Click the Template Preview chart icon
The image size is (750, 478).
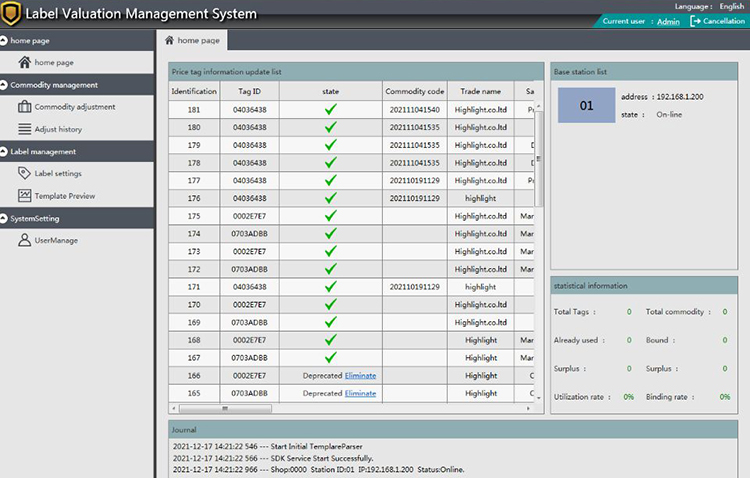click(x=25, y=195)
